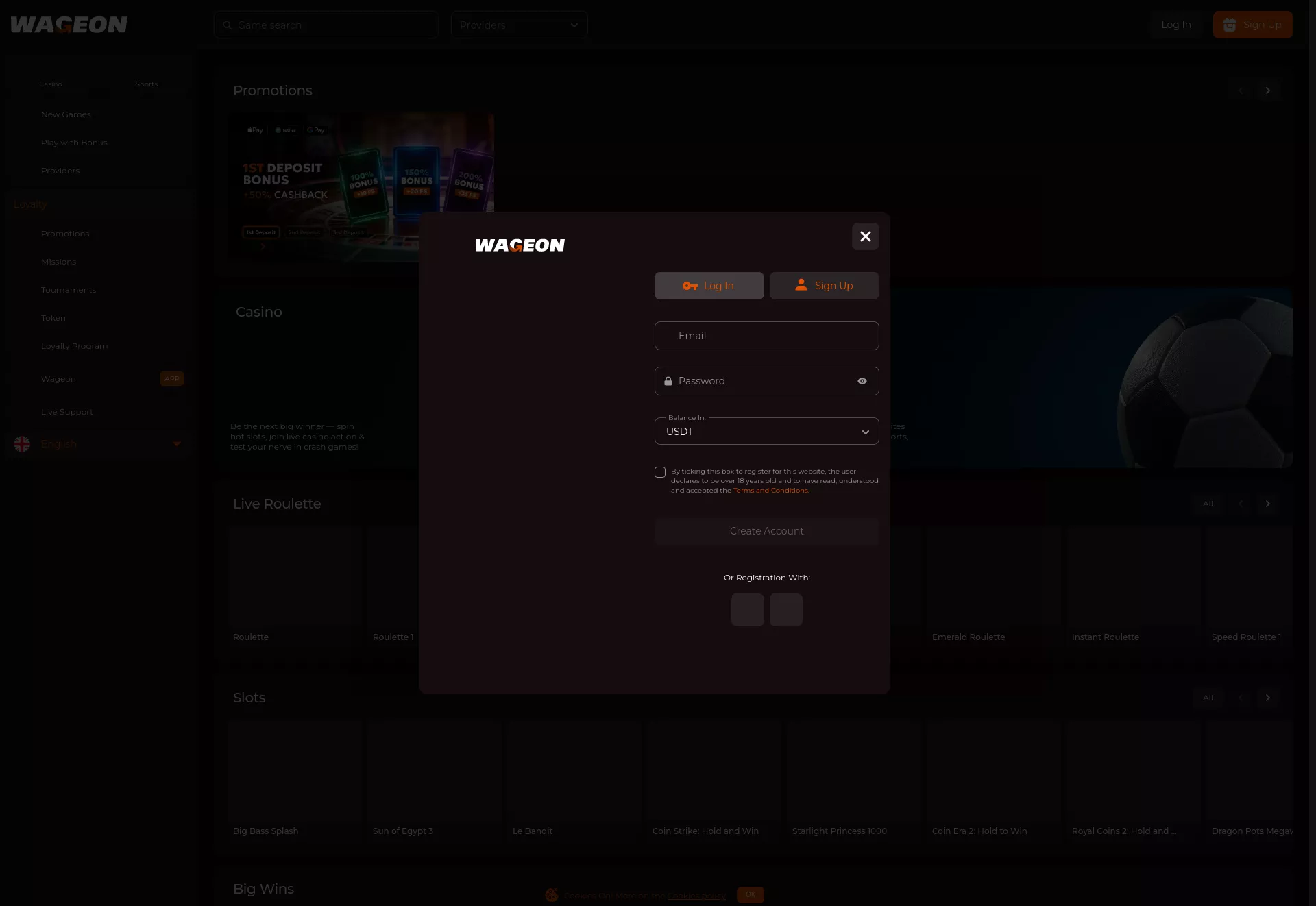Click the Game search field
Screen dimensions: 1316x906
point(326,25)
